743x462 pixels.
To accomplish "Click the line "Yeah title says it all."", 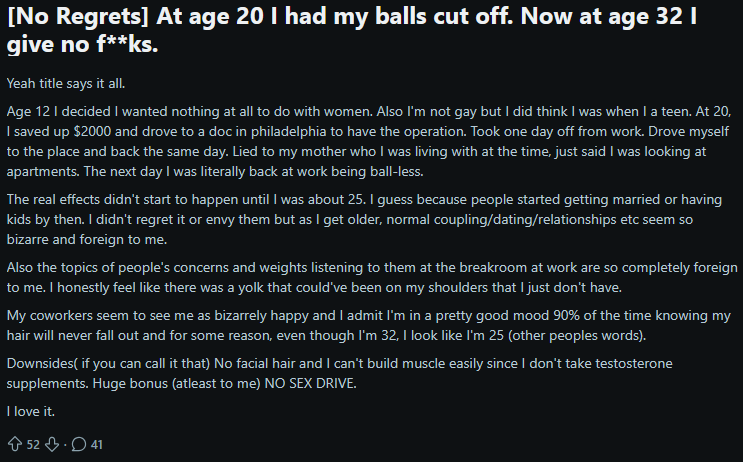I will click(x=66, y=83).
